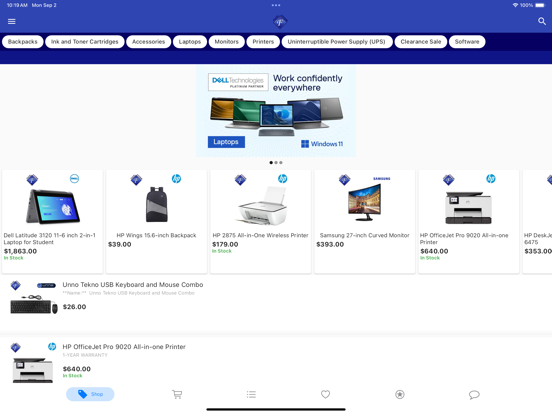This screenshot has width=552, height=414.
Task: Open HP 2875 All-in-One Wireless Printer title
Action: [x=261, y=235]
